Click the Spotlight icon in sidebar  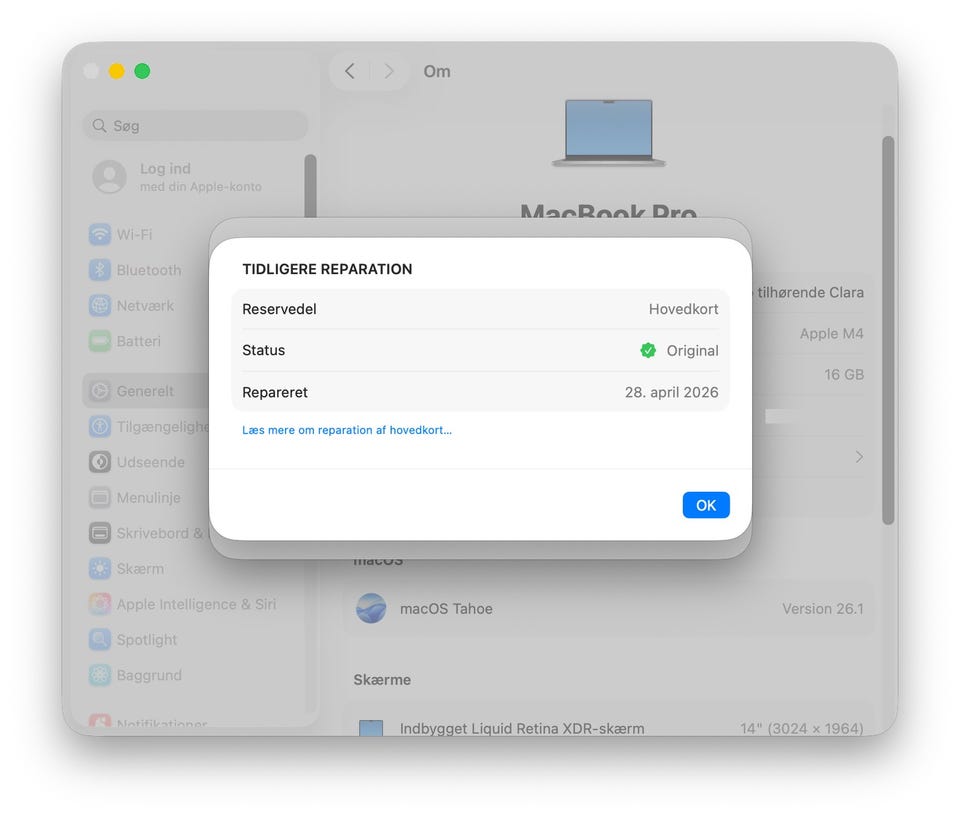100,639
